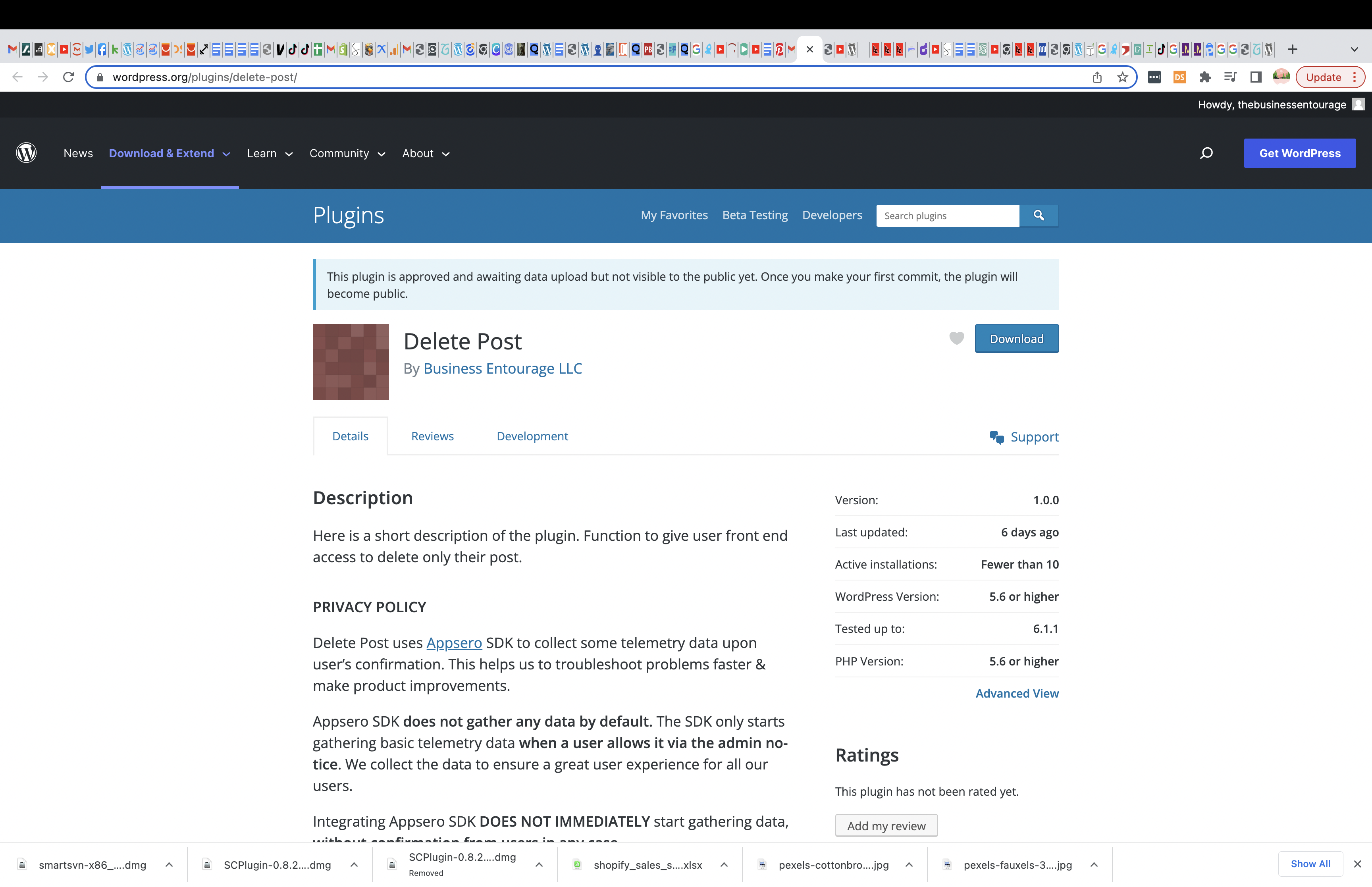Open a new browser tab
This screenshot has width=1372, height=887.
click(x=1293, y=50)
